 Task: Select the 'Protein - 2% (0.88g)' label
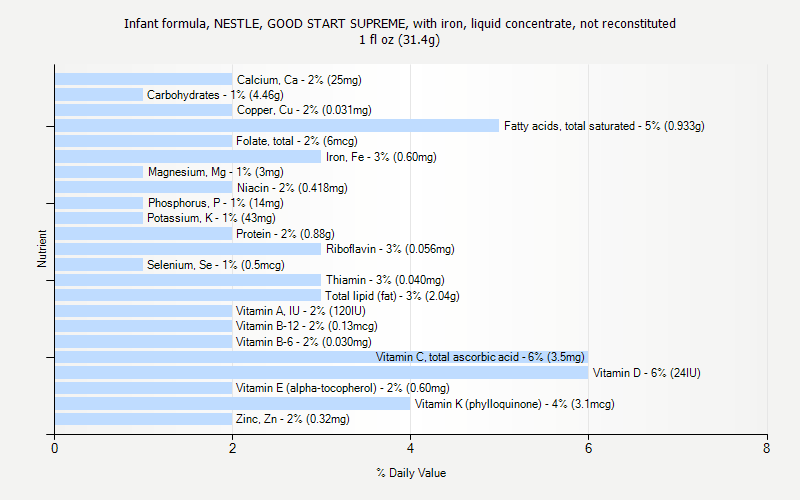coord(285,234)
